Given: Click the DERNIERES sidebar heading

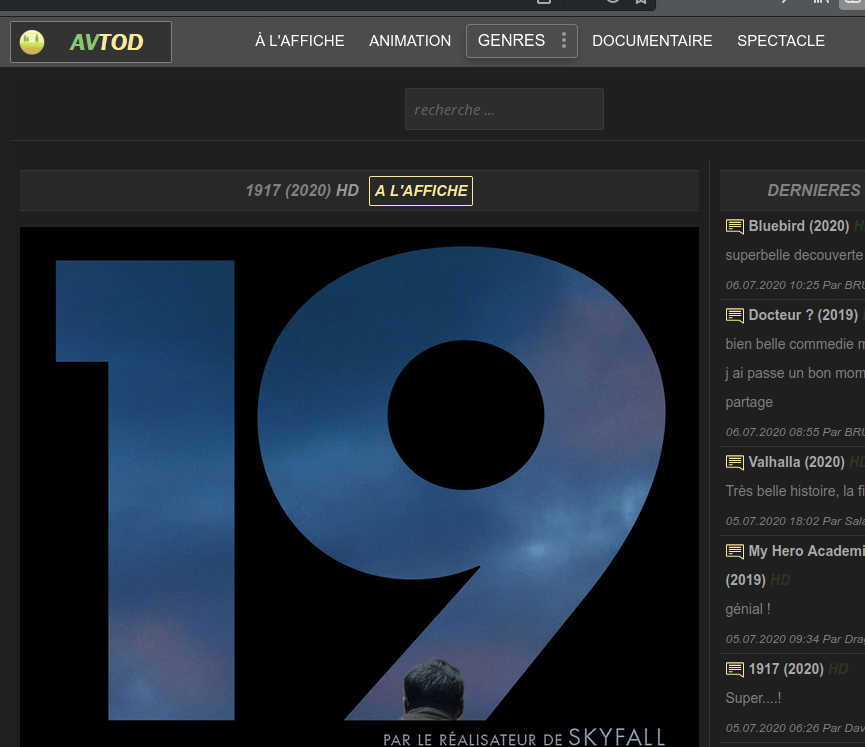Looking at the screenshot, I should 815,190.
